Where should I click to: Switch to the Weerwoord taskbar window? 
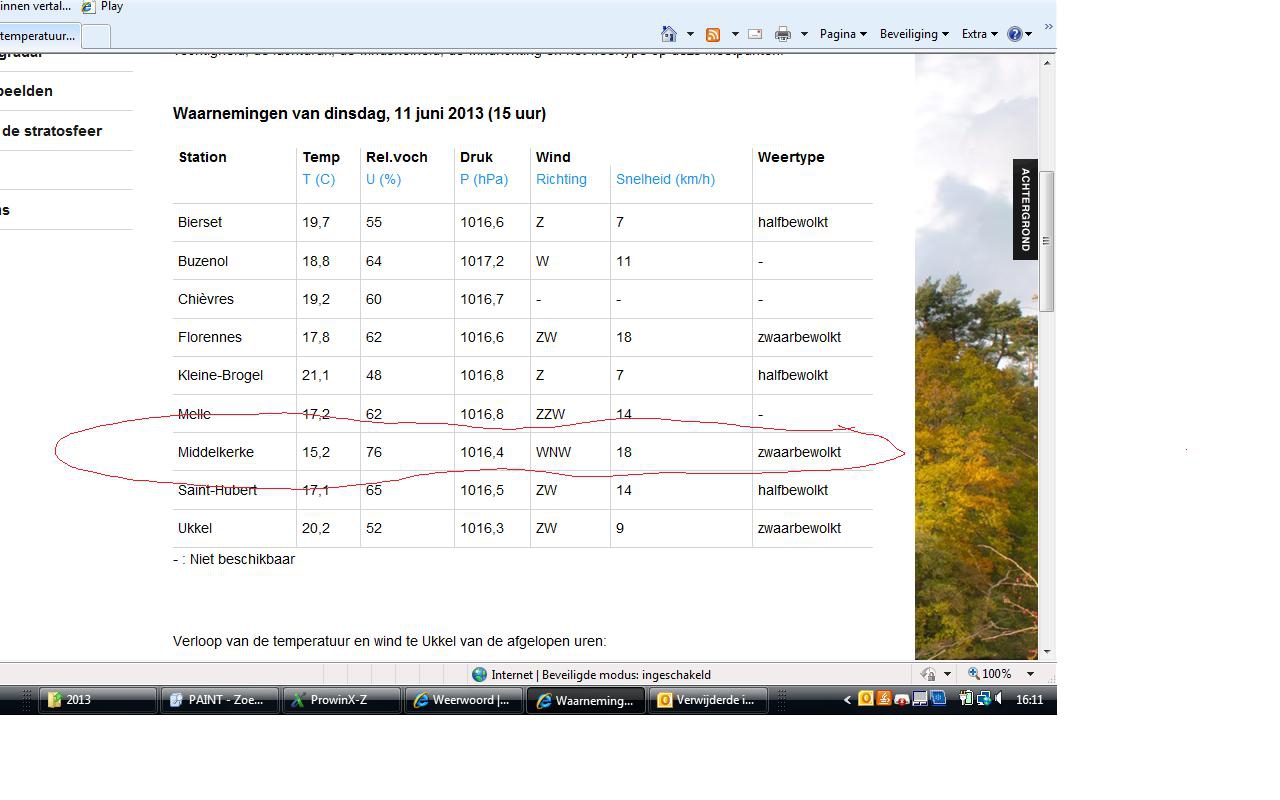coord(464,700)
